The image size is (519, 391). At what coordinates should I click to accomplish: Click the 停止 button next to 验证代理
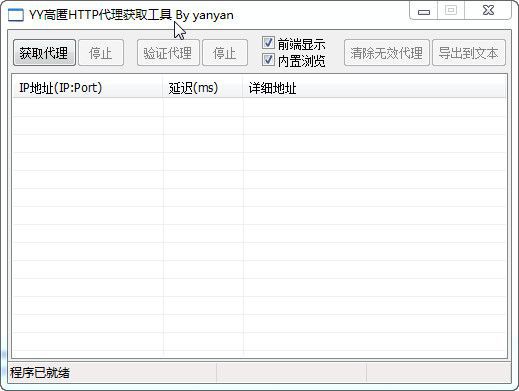point(225,53)
